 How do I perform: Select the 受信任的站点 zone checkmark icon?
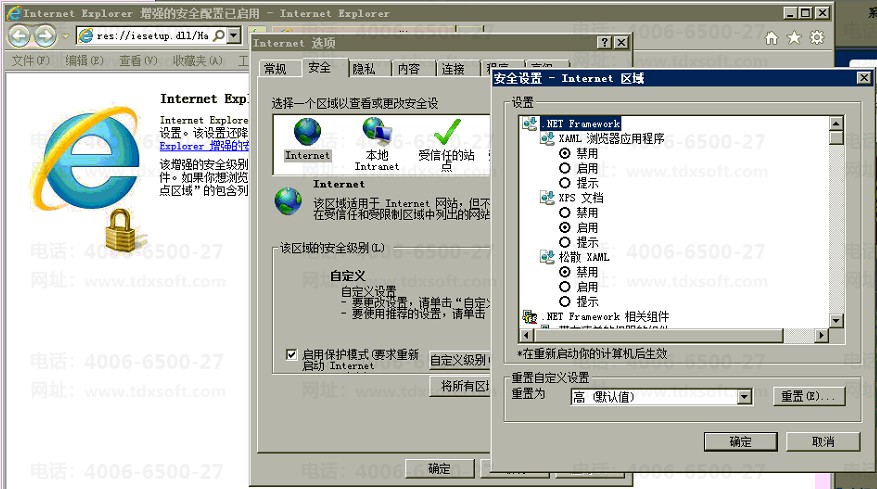point(446,132)
